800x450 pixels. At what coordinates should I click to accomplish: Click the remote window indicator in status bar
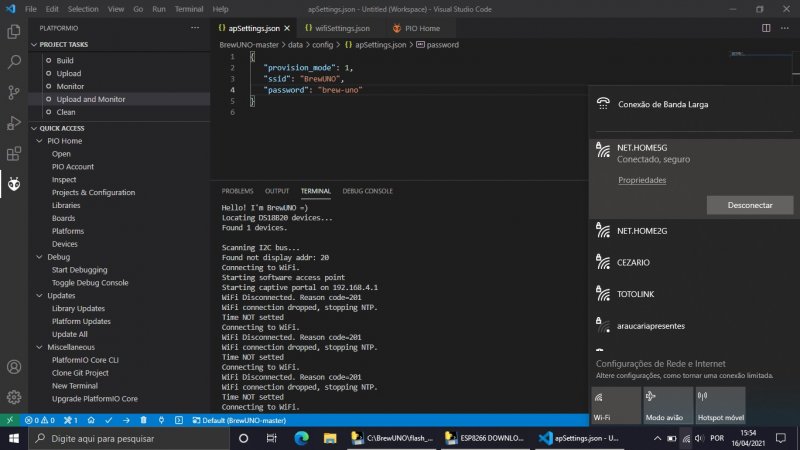pos(10,420)
